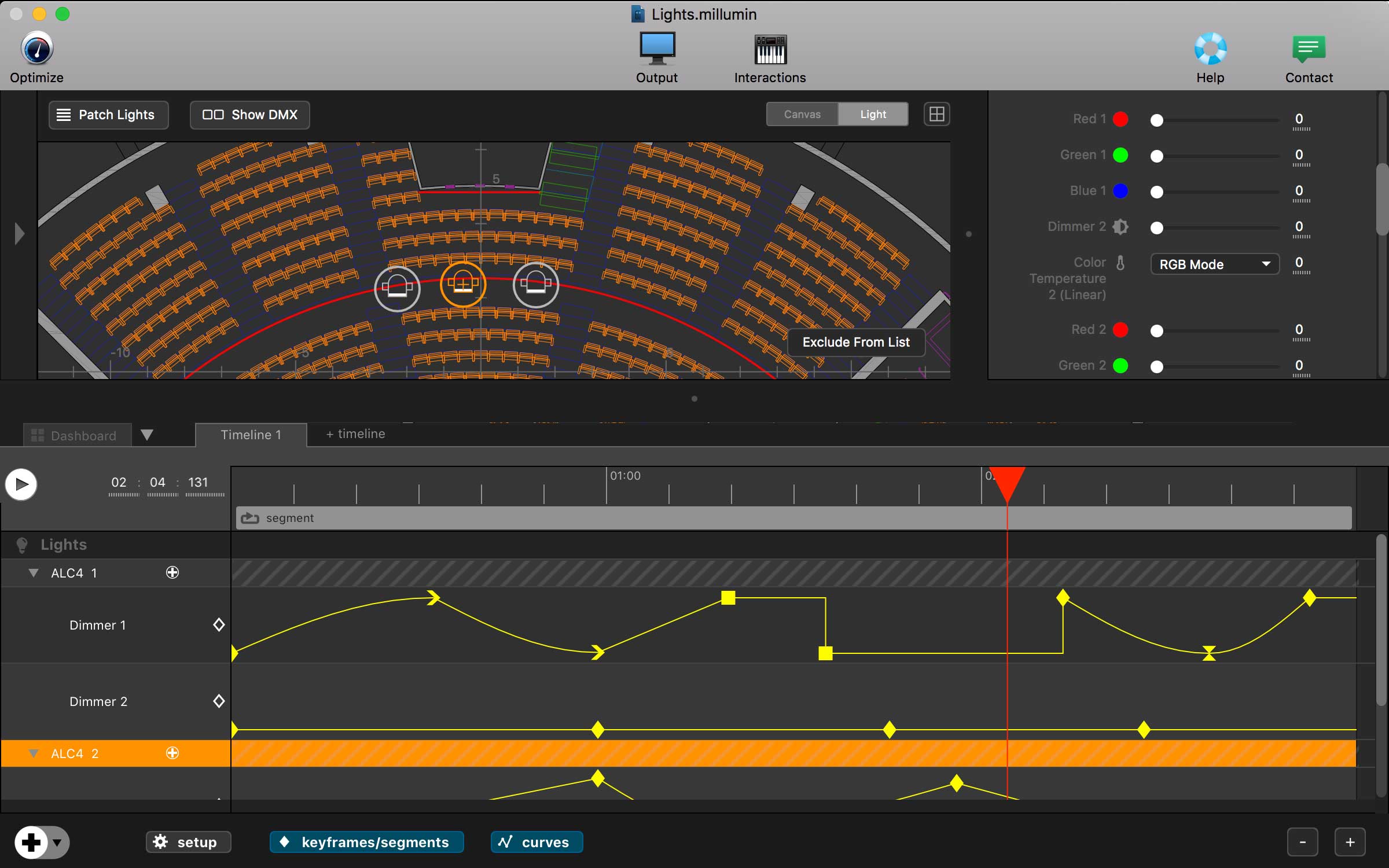The width and height of the screenshot is (1389, 868).
Task: Toggle the curves display
Action: pyautogui.click(x=537, y=842)
